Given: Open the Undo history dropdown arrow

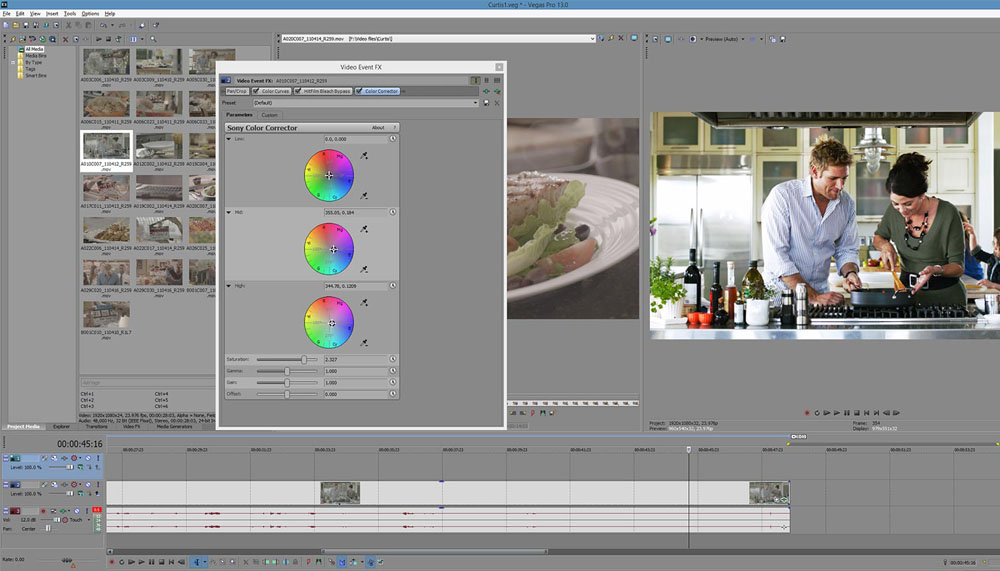Looking at the screenshot, I should pos(111,26).
